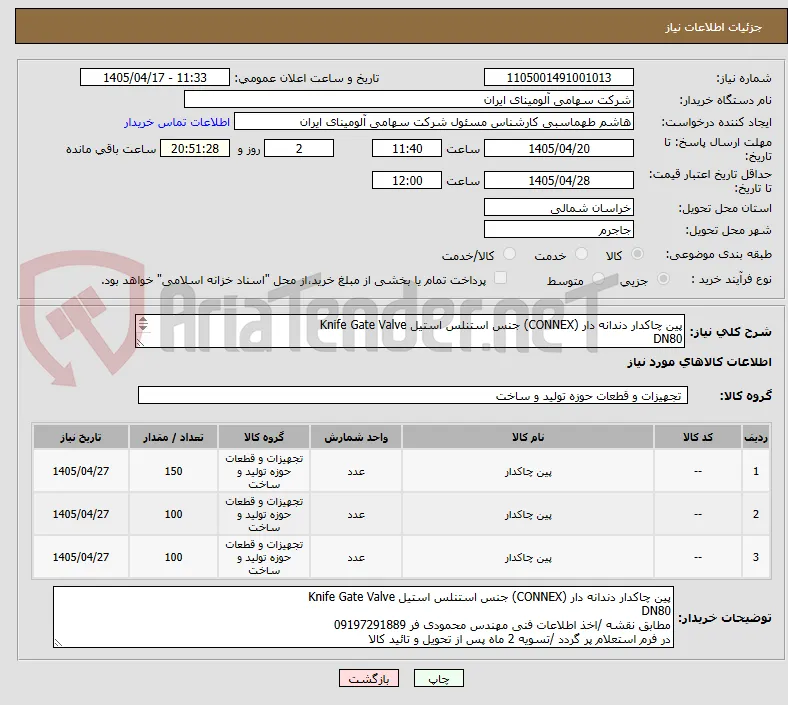This screenshot has width=788, height=705.
Task: Click the announcement date field 1405/04/17 - 11:33
Action: (x=155, y=77)
